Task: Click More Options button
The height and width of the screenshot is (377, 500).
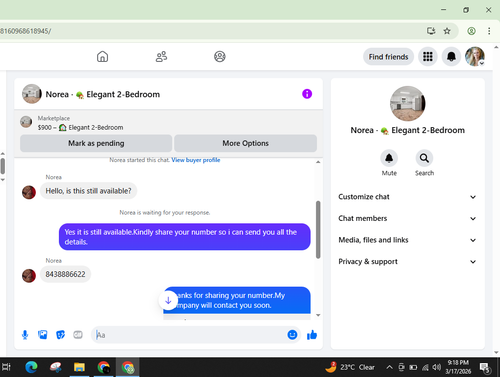Action: coord(245,143)
